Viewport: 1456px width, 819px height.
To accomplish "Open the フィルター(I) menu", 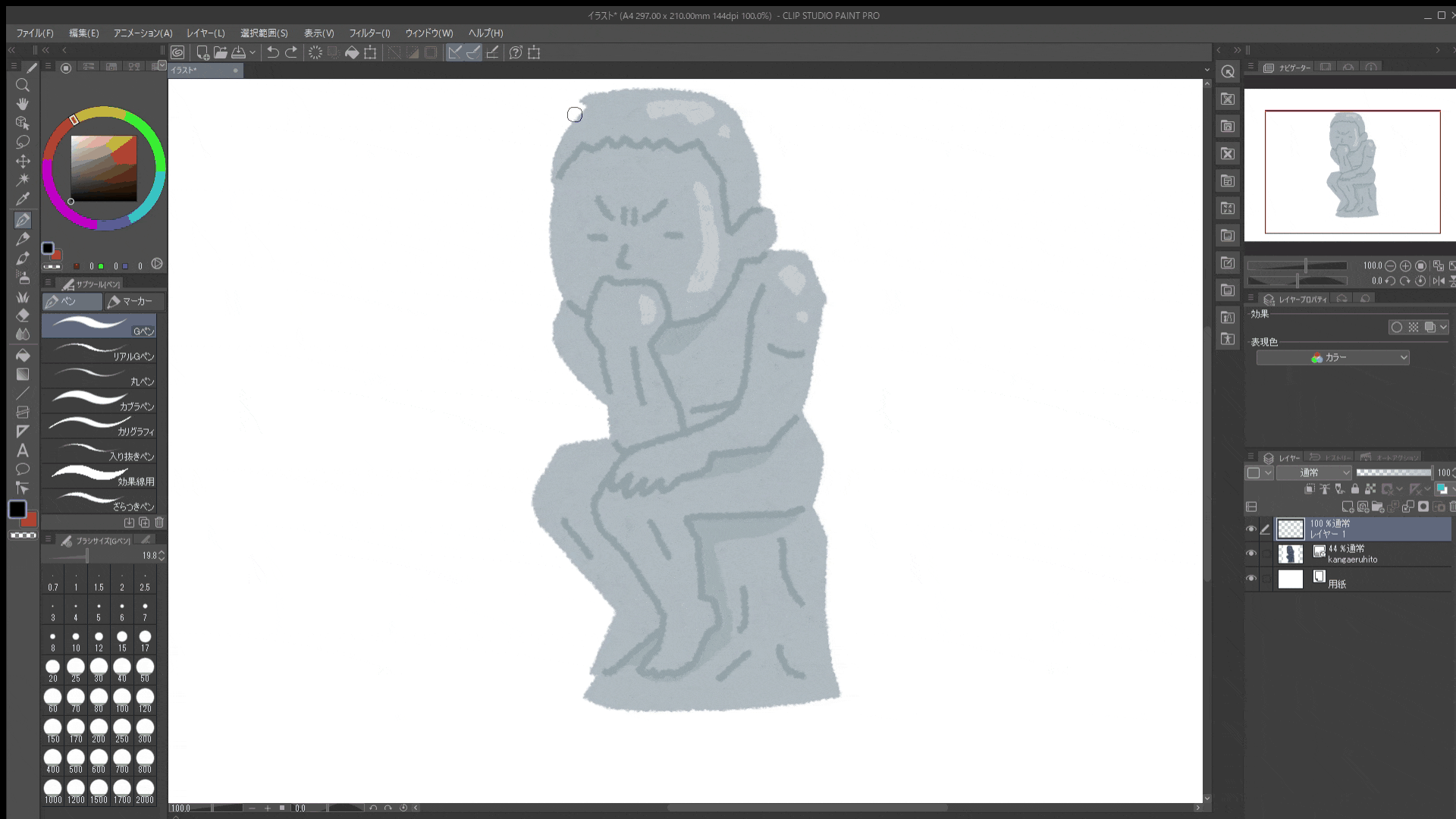I will [369, 33].
